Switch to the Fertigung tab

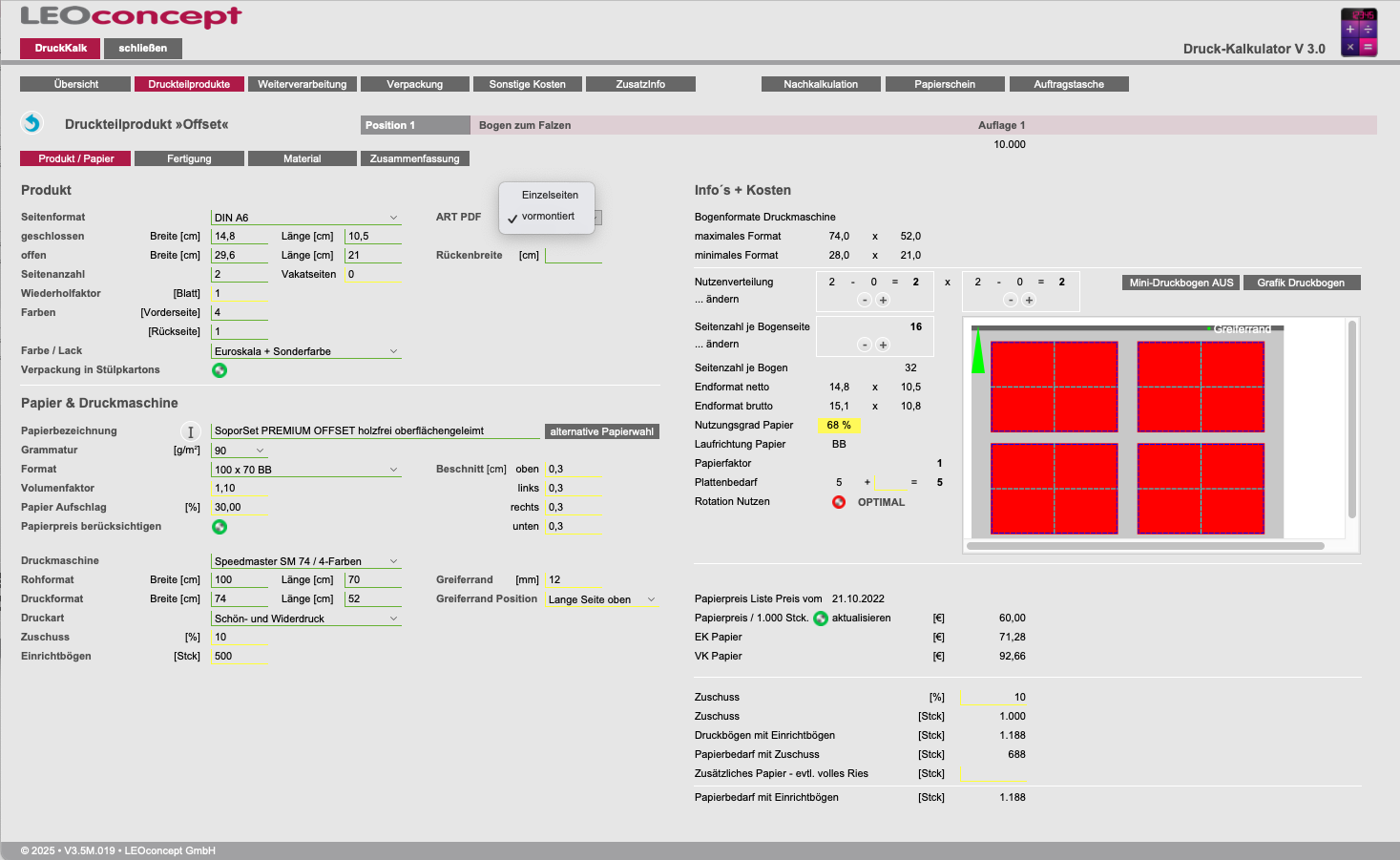click(x=189, y=158)
